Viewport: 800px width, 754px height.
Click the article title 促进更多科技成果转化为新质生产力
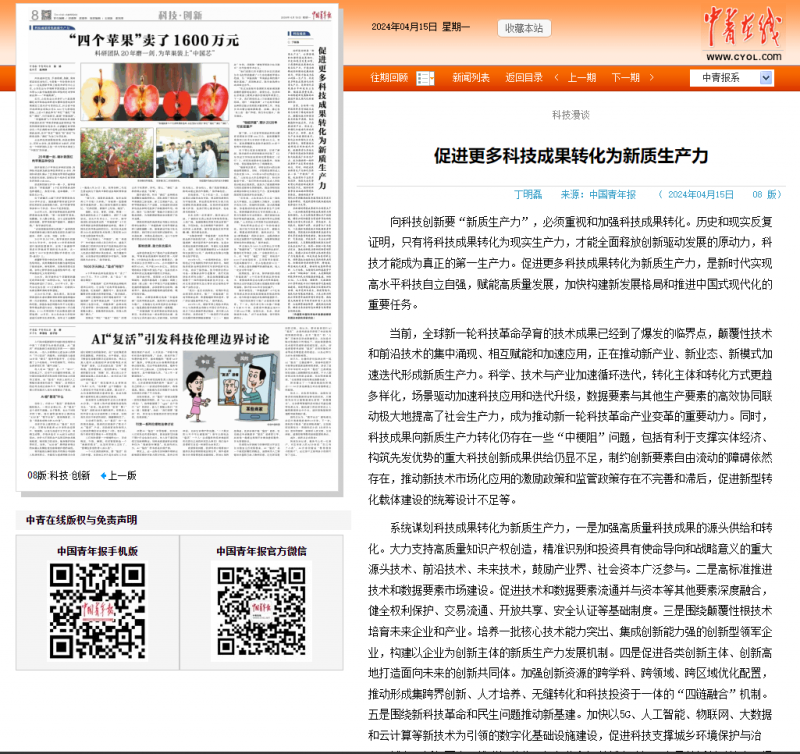click(571, 156)
